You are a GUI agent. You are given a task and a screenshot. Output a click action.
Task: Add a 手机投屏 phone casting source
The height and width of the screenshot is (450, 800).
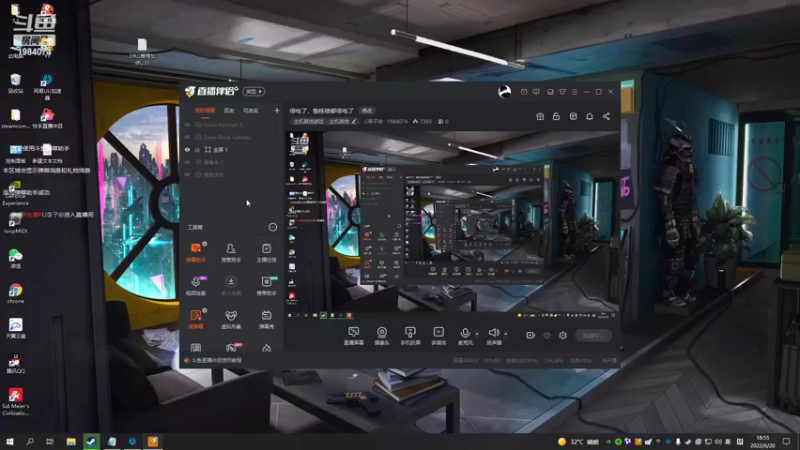click(x=410, y=336)
